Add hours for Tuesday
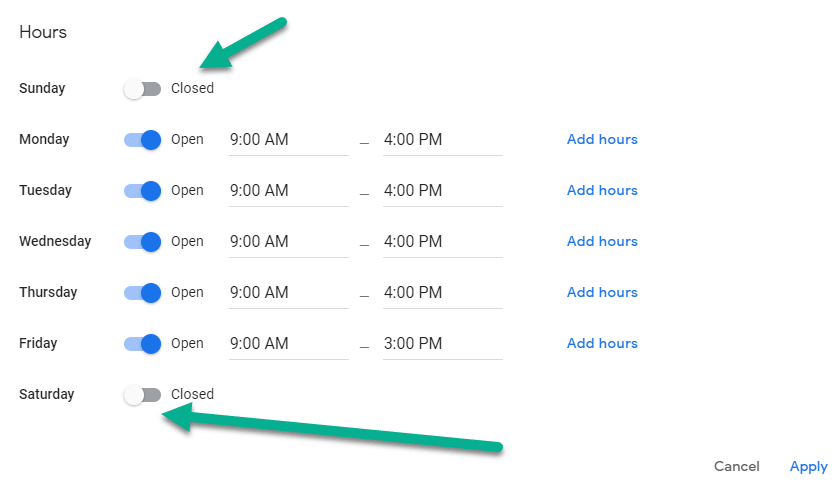Screen dimensions: 839x490 (602, 191)
